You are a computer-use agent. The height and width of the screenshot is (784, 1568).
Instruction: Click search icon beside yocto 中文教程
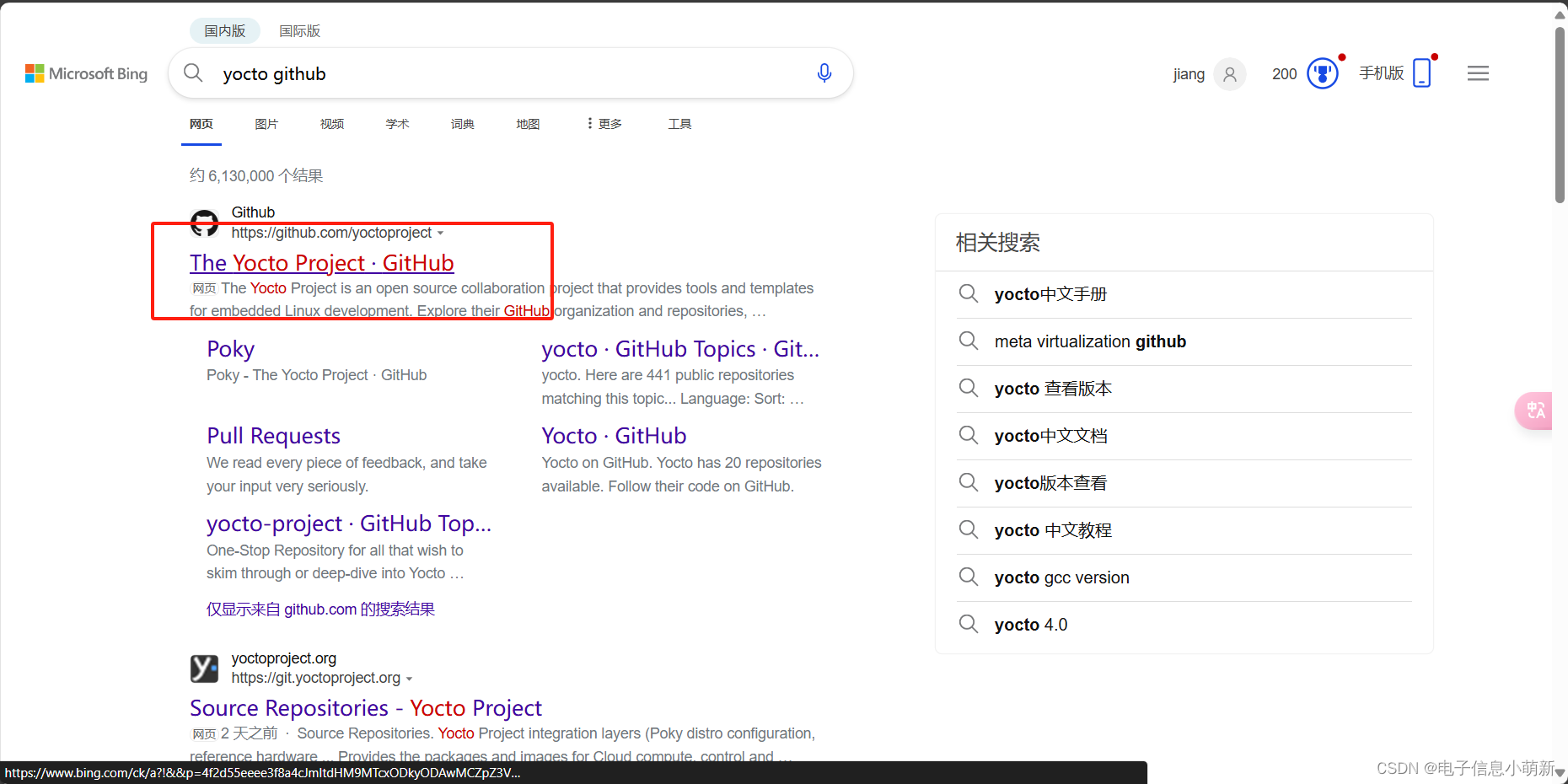pos(969,529)
